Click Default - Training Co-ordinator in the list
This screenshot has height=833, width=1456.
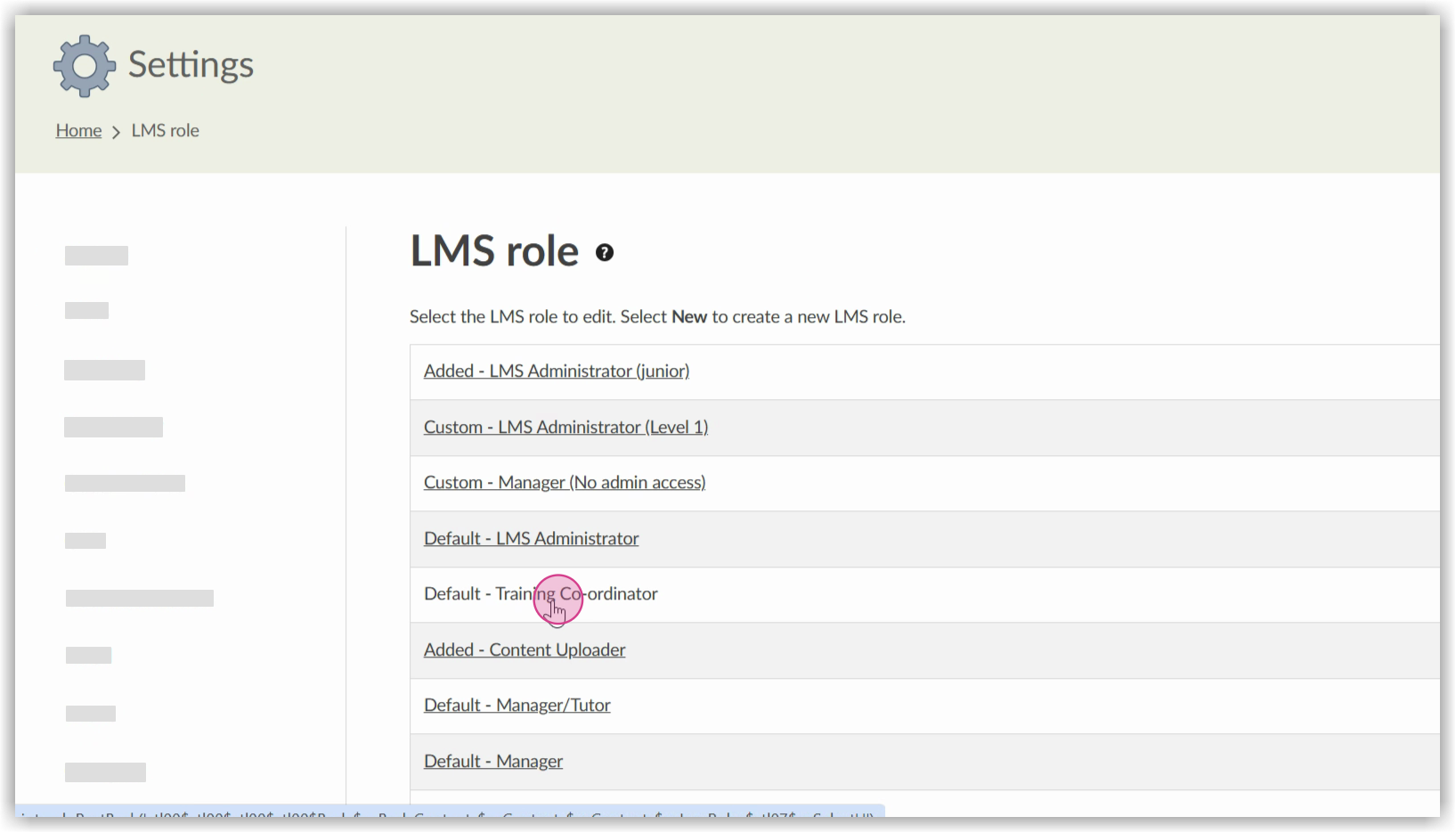pos(540,593)
